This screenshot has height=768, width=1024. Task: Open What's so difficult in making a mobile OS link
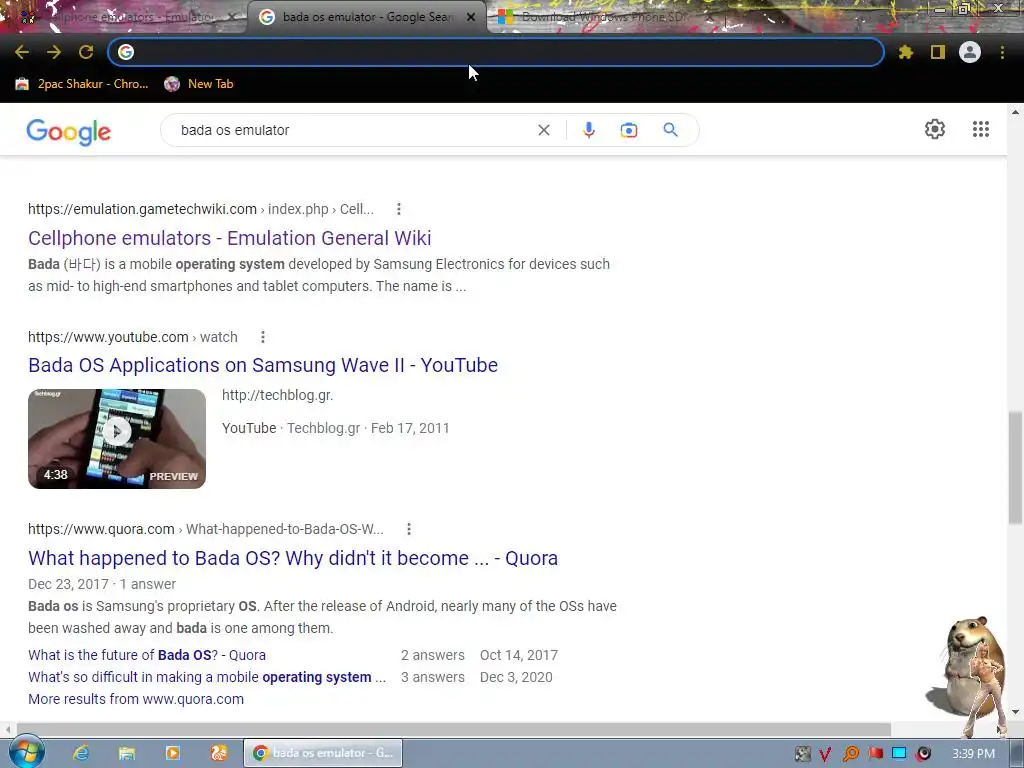(x=207, y=677)
